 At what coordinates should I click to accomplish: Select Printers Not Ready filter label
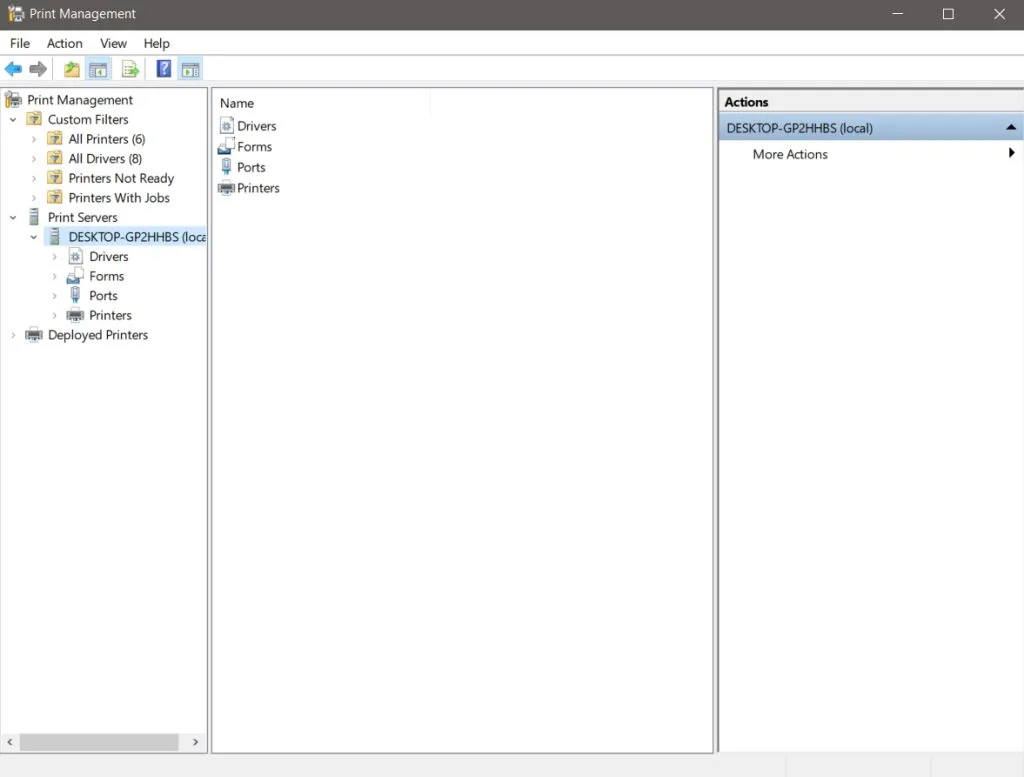[121, 178]
